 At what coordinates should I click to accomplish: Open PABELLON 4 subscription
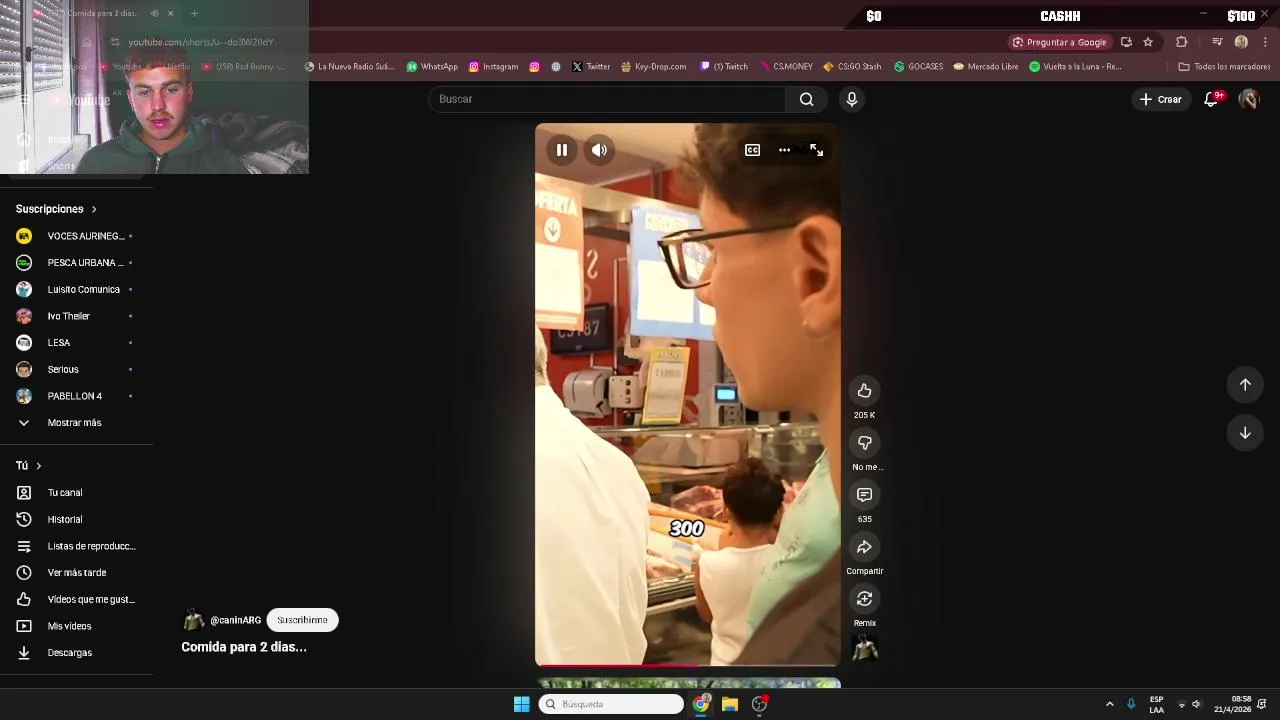click(x=77, y=396)
